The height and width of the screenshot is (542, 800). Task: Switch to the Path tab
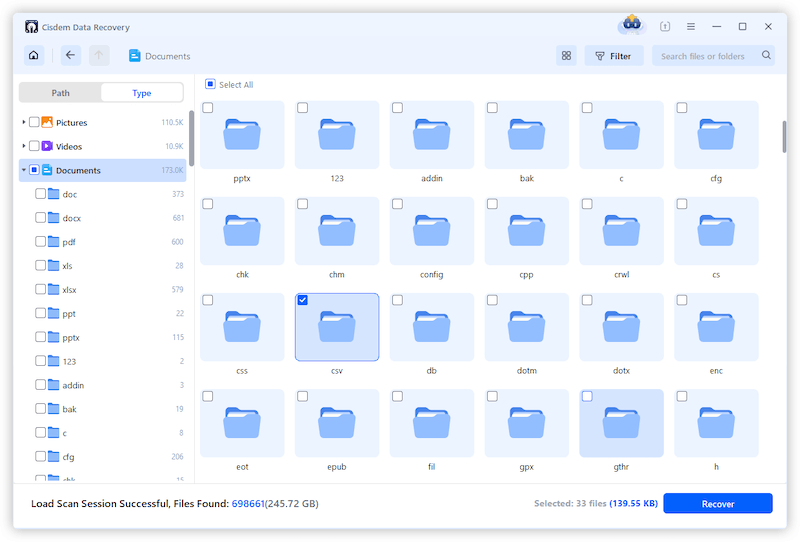click(x=60, y=93)
